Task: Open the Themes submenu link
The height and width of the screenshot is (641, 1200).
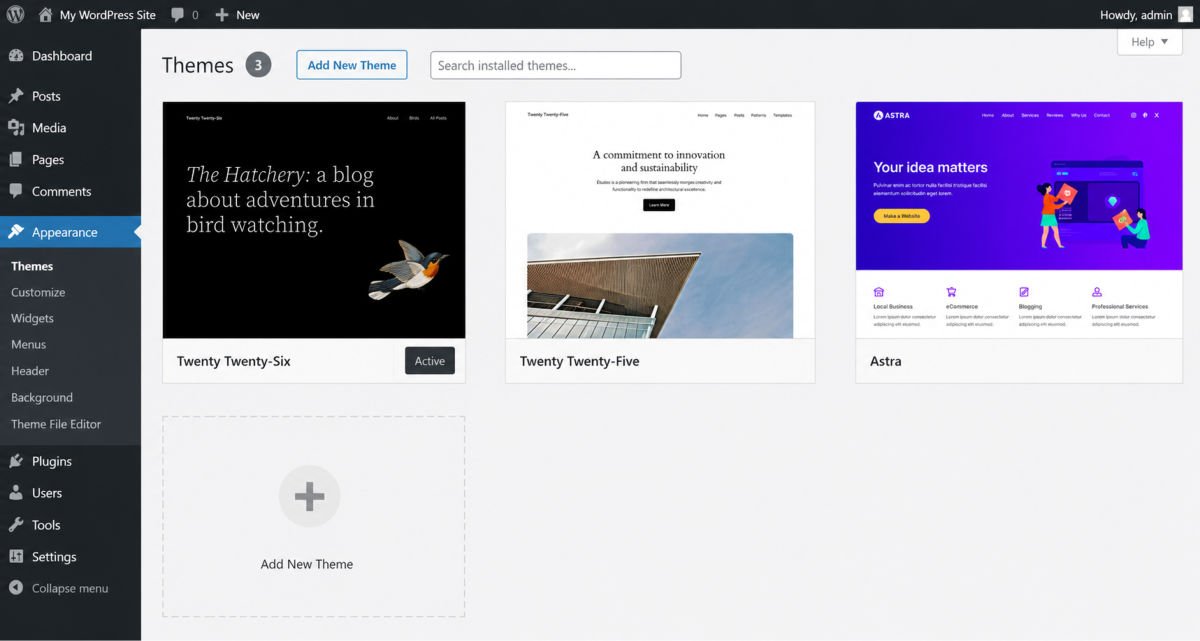Action: click(32, 266)
